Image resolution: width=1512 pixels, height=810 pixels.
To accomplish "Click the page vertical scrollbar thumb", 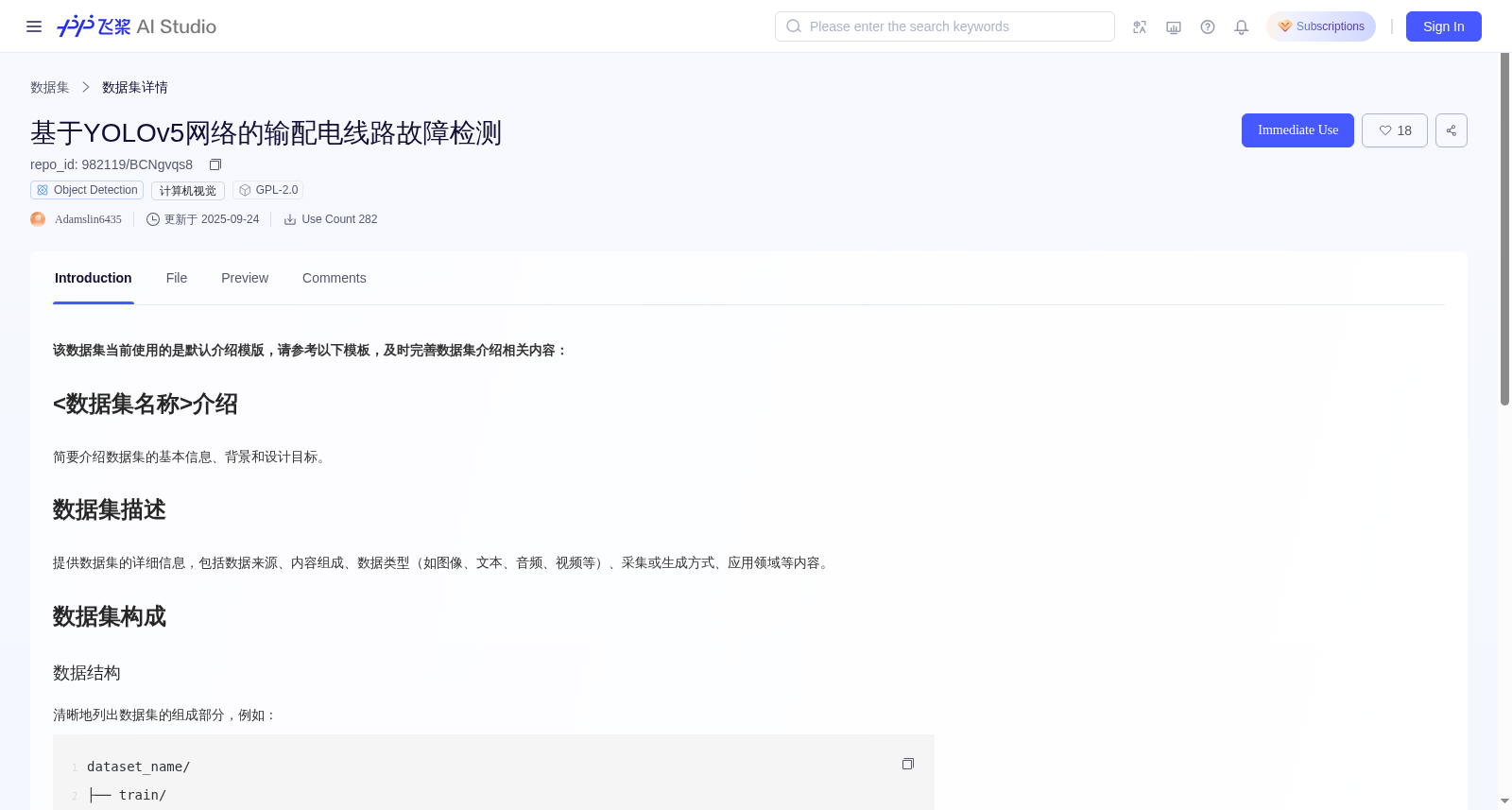I will (x=1504, y=229).
